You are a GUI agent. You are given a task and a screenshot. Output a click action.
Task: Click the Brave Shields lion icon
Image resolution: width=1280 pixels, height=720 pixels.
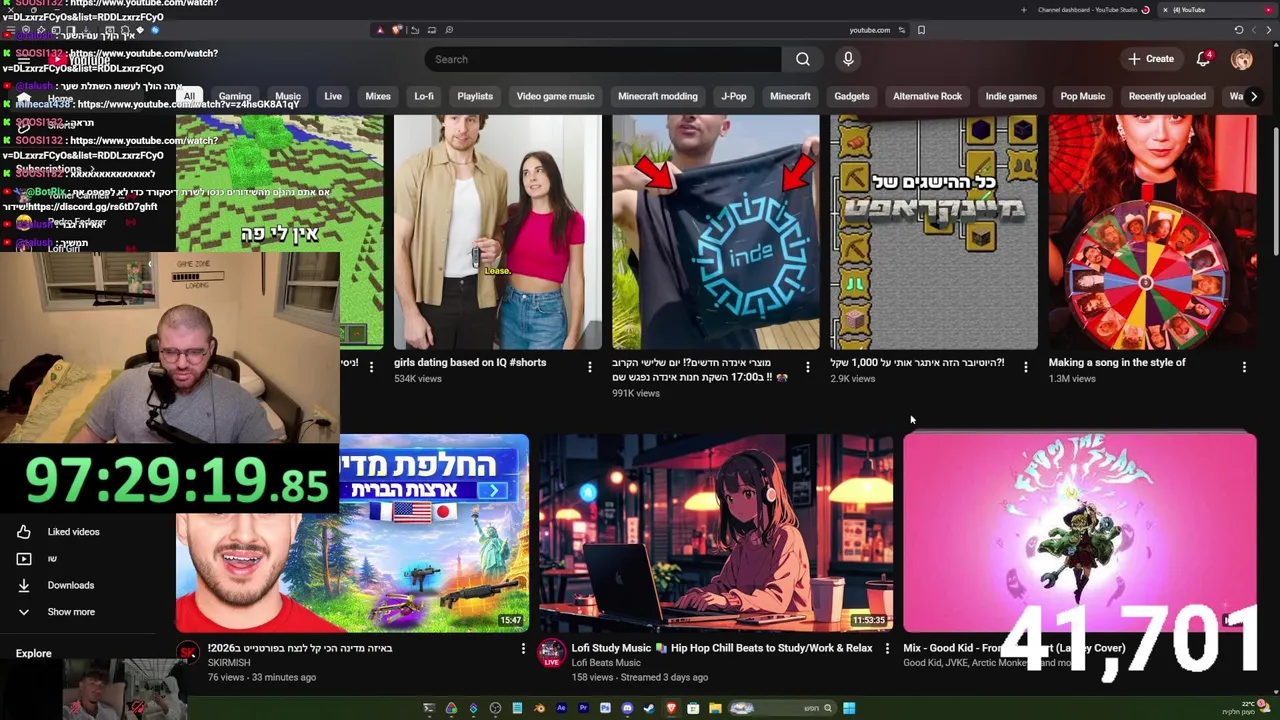397,30
